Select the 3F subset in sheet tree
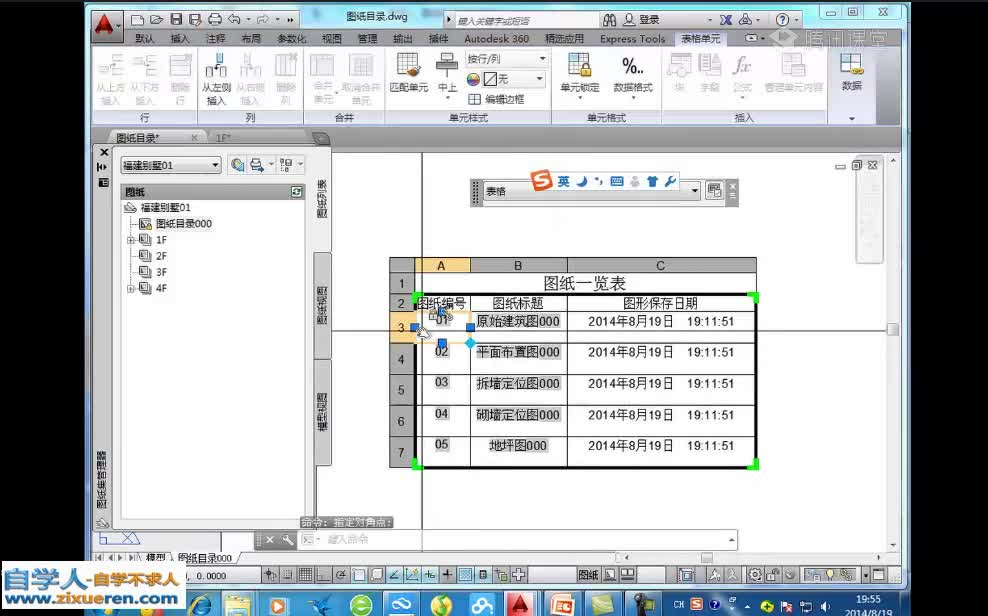This screenshot has height=616, width=988. point(161,272)
